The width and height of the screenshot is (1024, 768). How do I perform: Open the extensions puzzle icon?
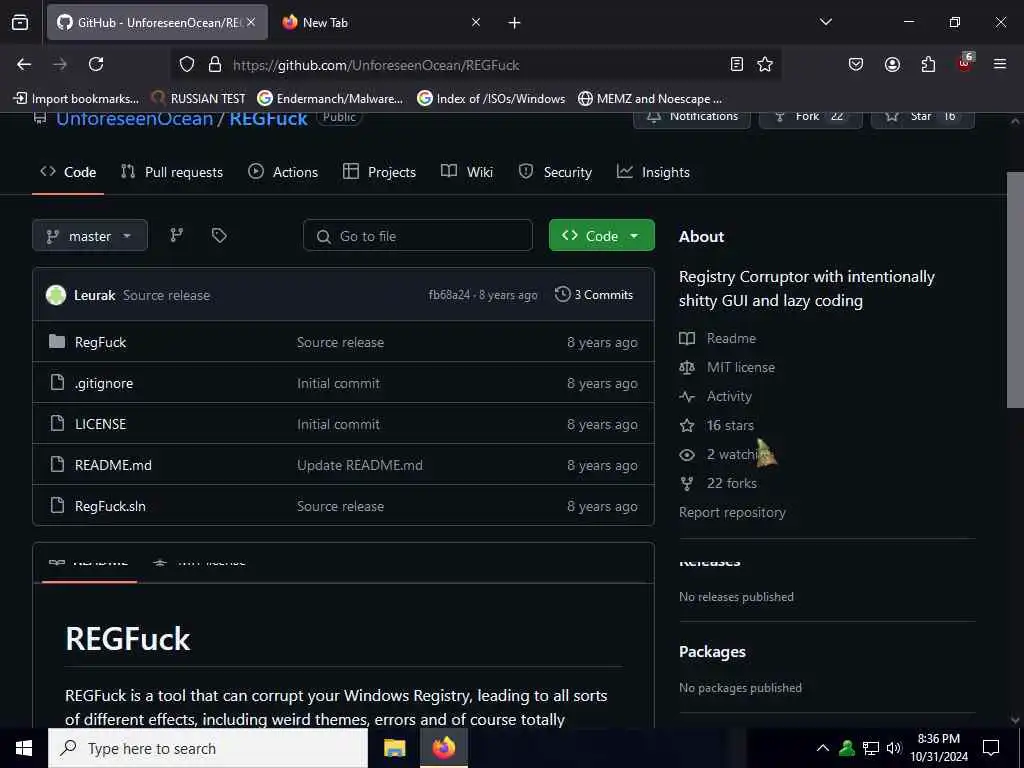tap(928, 64)
